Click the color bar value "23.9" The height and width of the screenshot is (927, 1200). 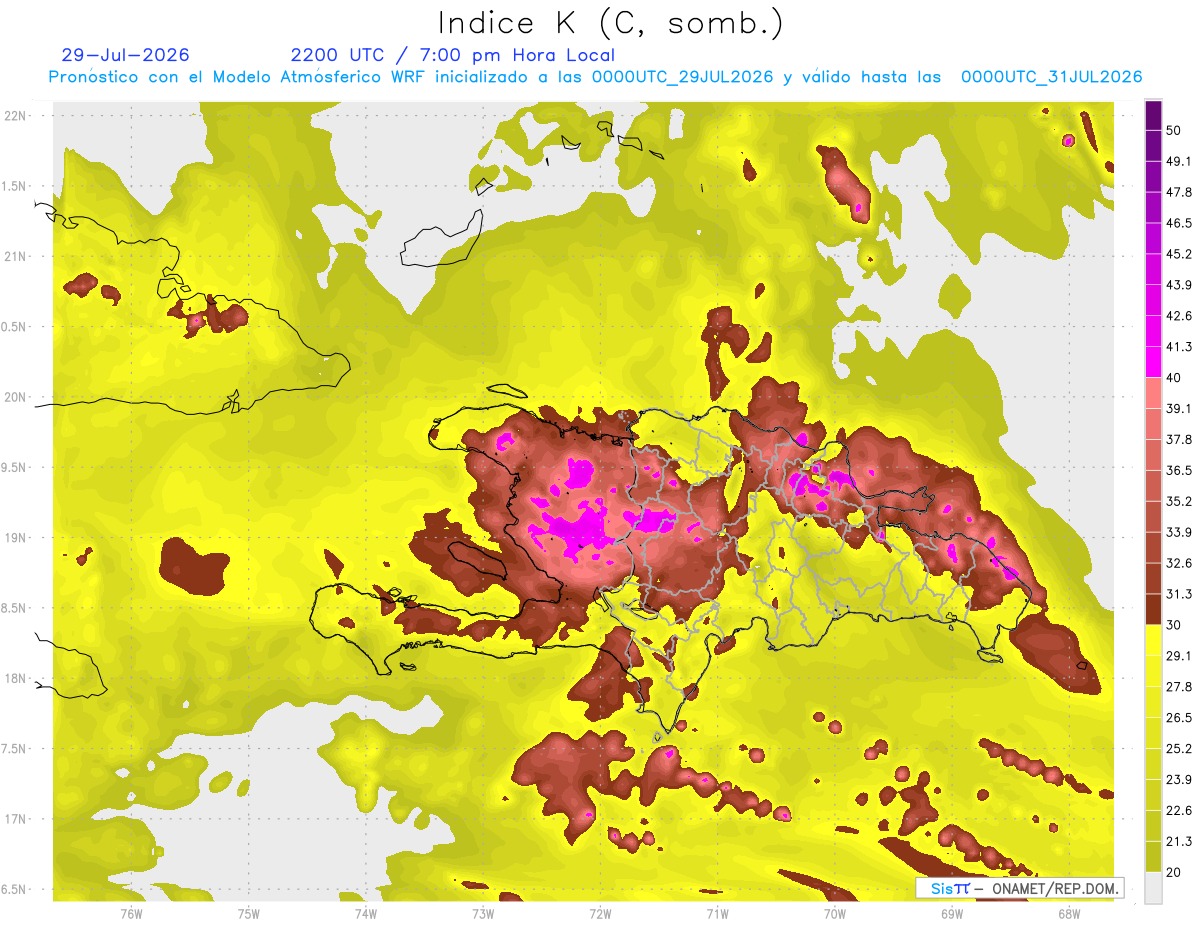1179,780
